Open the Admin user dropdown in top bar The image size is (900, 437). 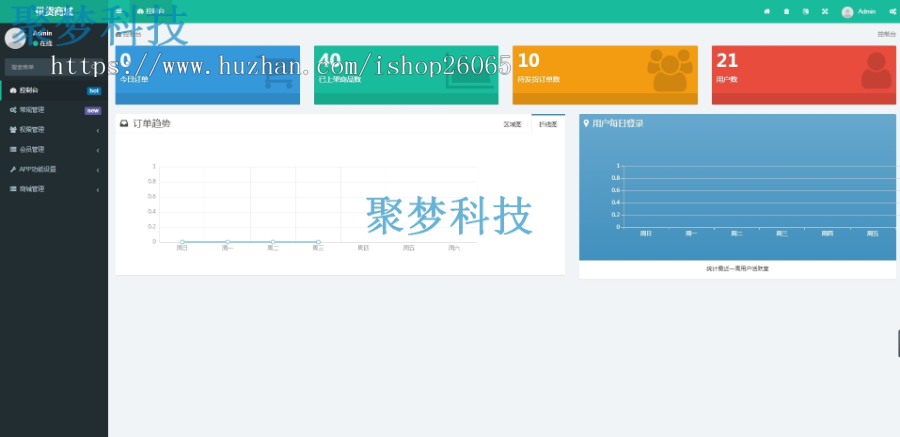coord(859,12)
